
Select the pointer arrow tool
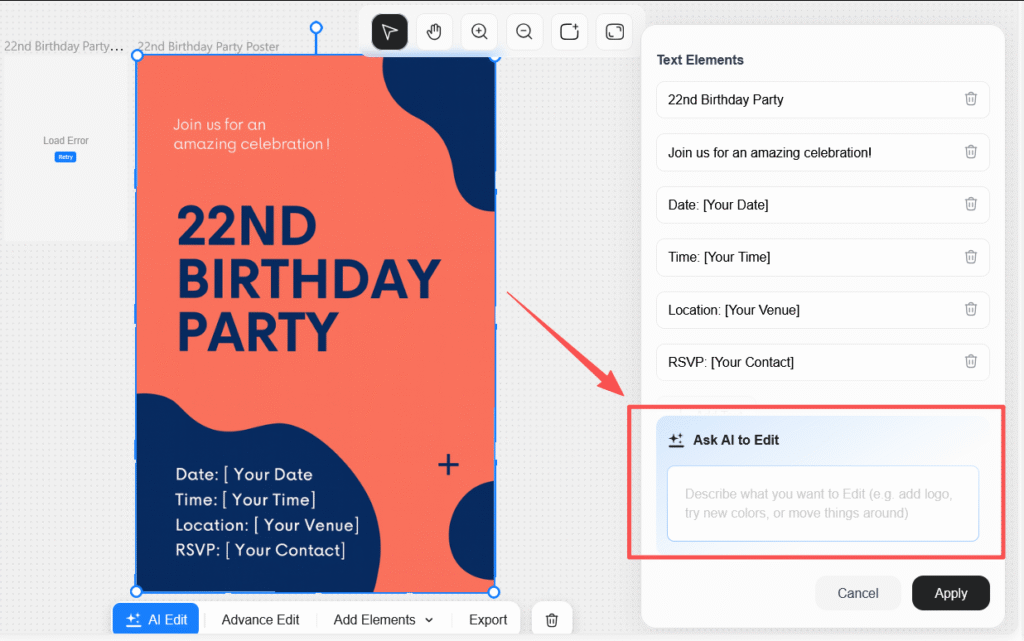tap(390, 32)
